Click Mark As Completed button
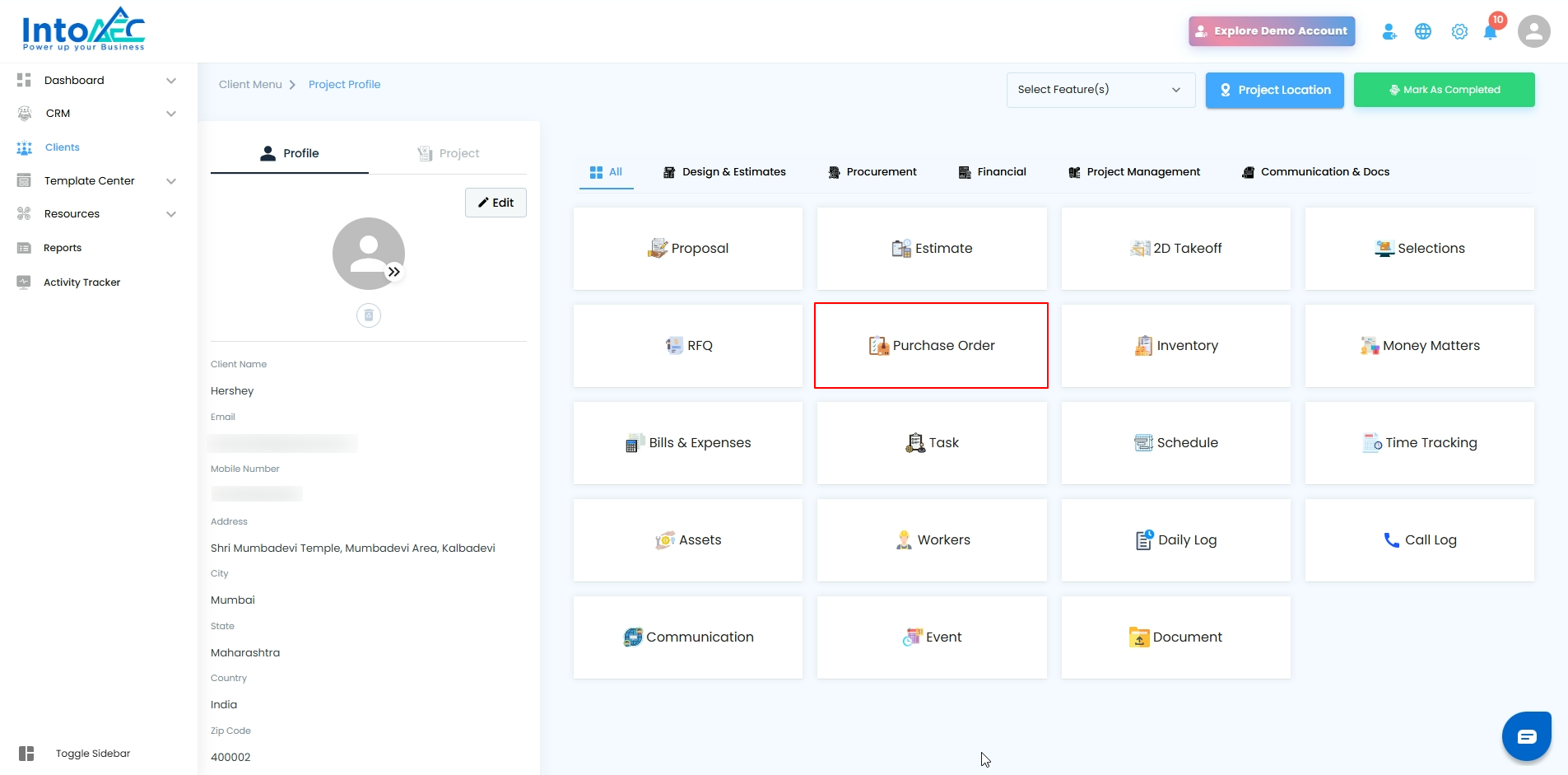 coord(1445,90)
